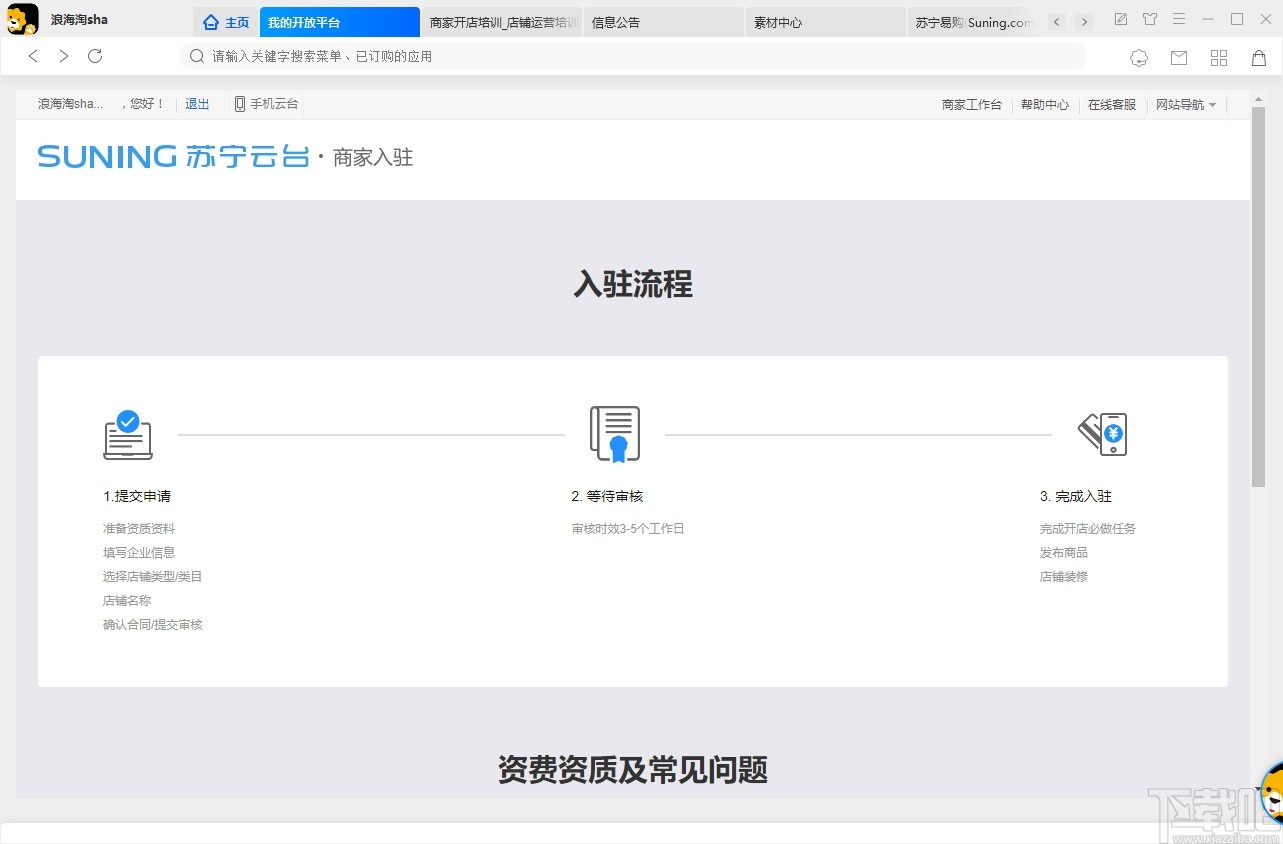Click the shopping bag icon in toolbar
The height and width of the screenshot is (844, 1283).
(1259, 57)
